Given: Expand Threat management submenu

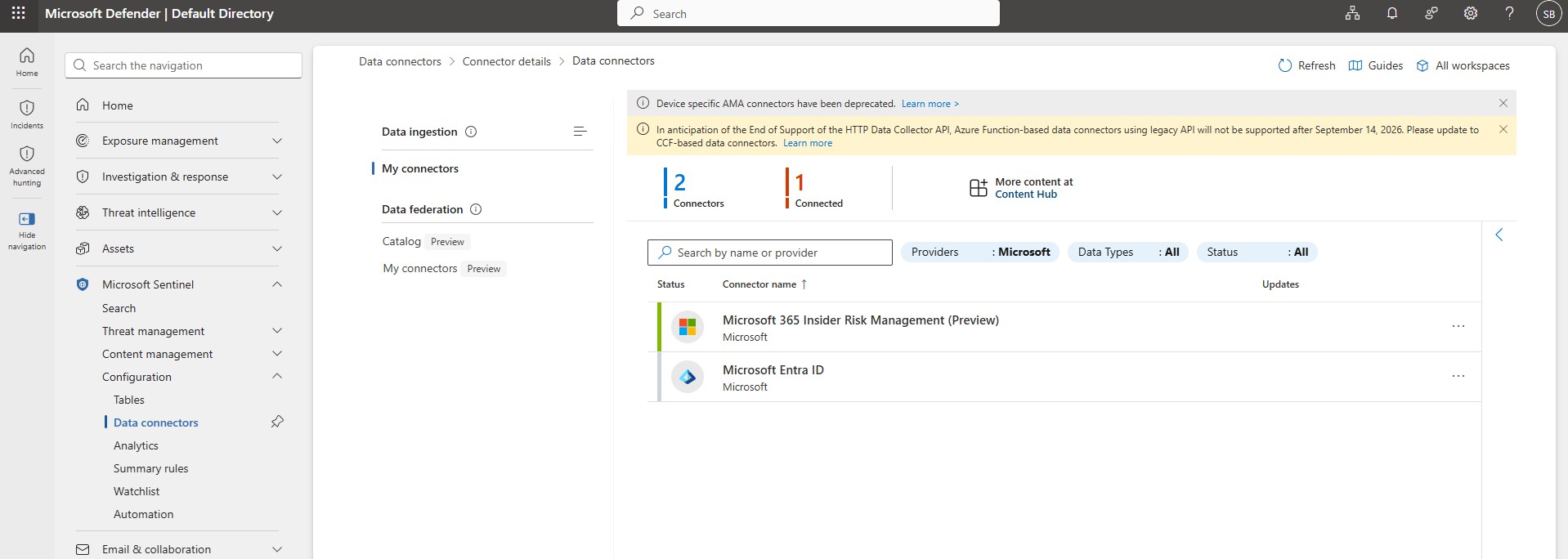Looking at the screenshot, I should coord(276,331).
